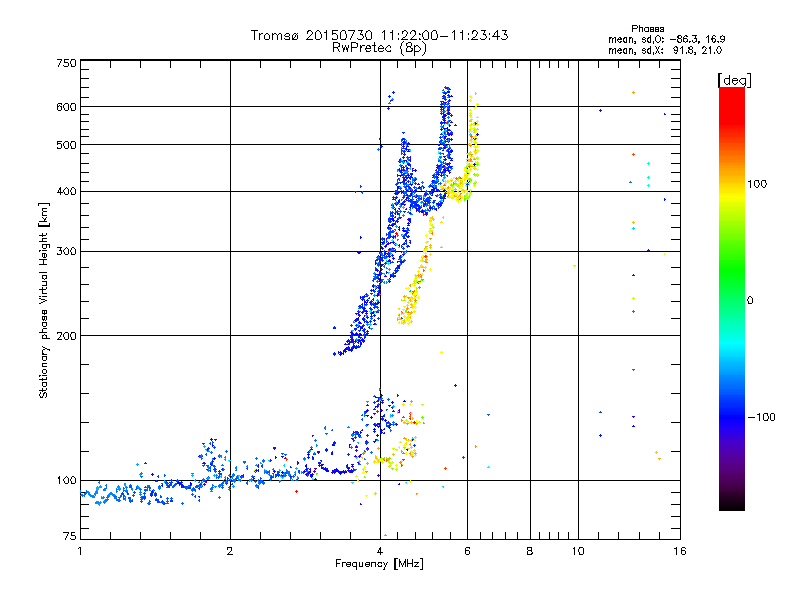
Task: Click the '8' tick label on the frequency axis
Action: 530,551
